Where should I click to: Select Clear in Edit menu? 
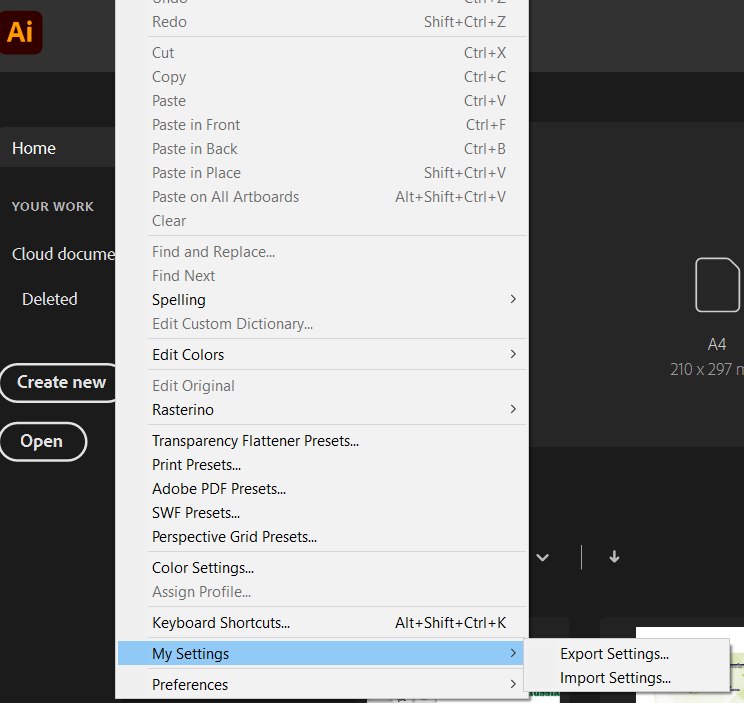321,221
